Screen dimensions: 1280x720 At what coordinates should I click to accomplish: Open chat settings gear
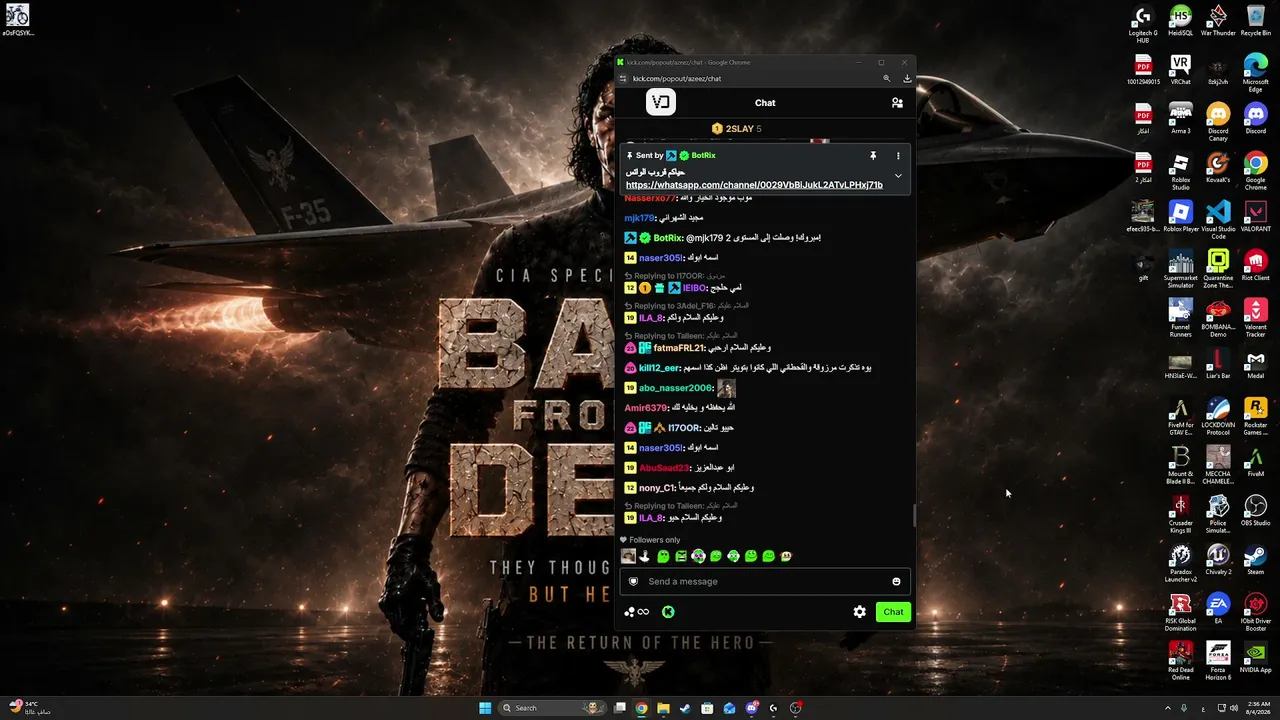tap(859, 612)
